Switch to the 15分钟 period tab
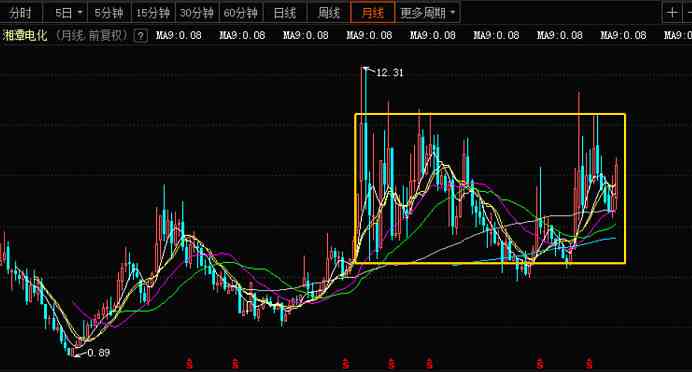The image size is (692, 372). coord(153,12)
